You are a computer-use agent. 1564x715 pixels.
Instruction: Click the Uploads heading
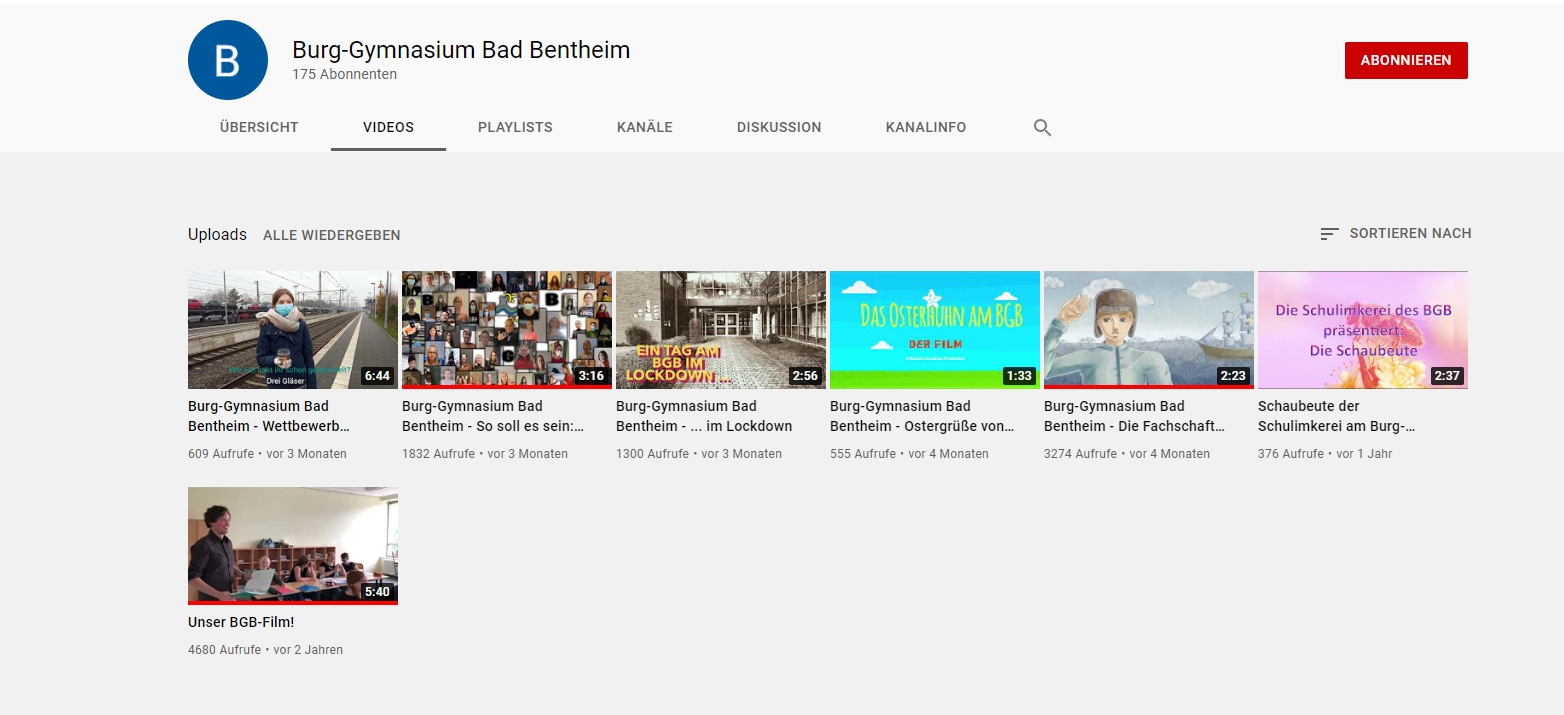(x=217, y=235)
